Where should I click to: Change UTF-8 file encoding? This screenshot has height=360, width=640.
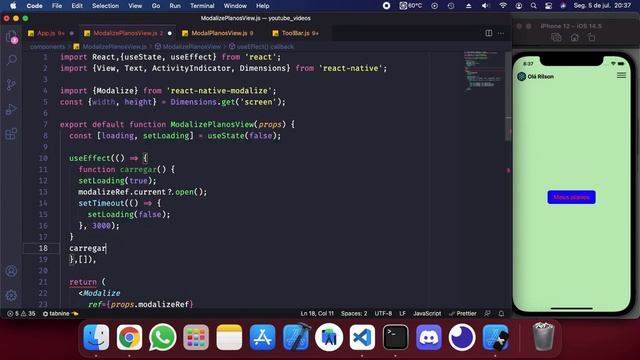coord(383,313)
